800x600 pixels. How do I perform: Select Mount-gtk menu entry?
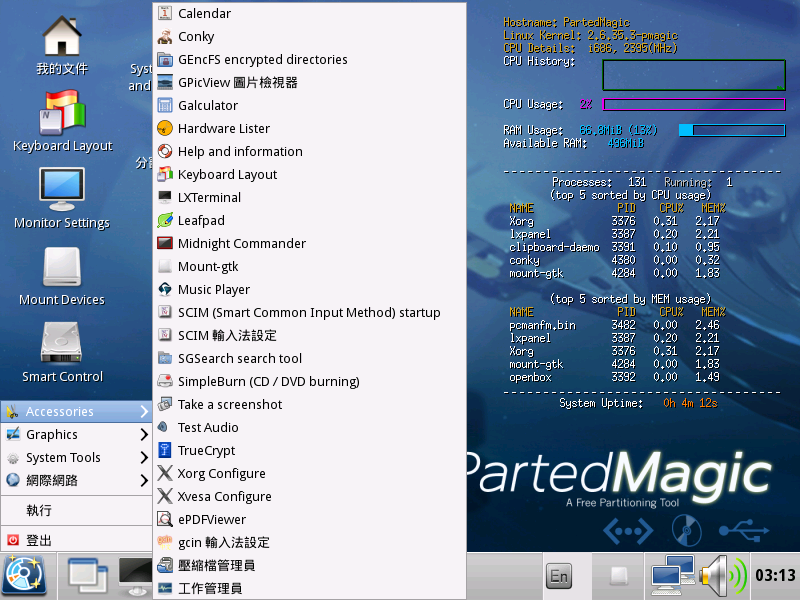click(310, 266)
